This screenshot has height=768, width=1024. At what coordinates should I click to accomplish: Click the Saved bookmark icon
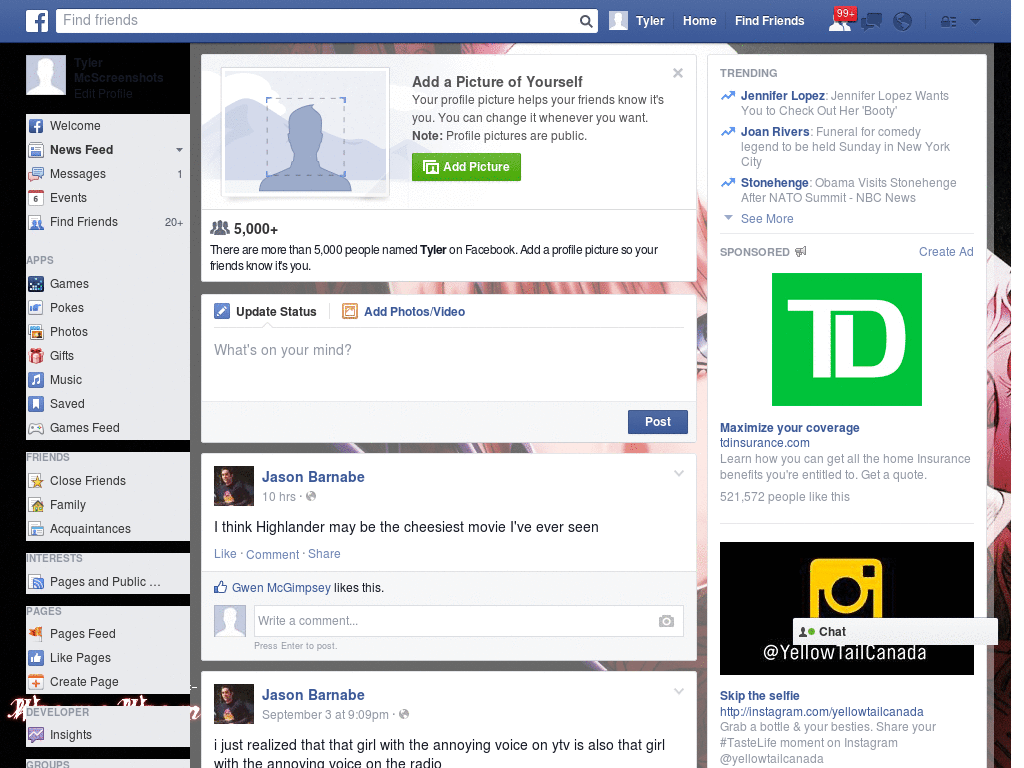36,404
